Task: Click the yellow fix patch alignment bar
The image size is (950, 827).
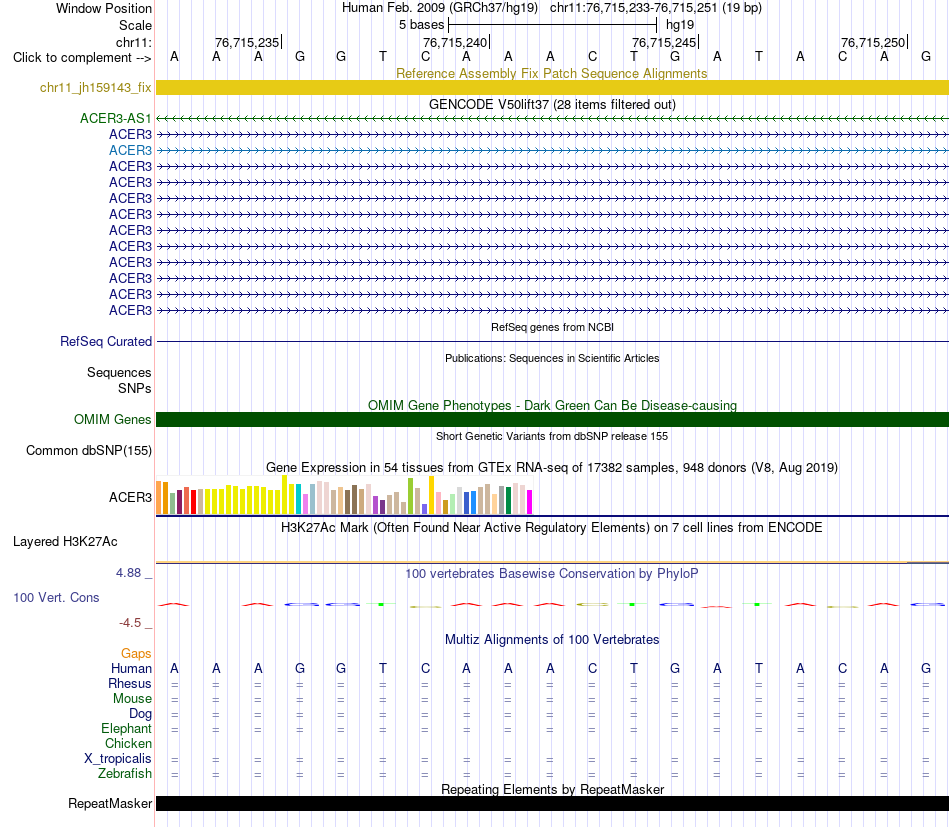Action: pos(552,88)
